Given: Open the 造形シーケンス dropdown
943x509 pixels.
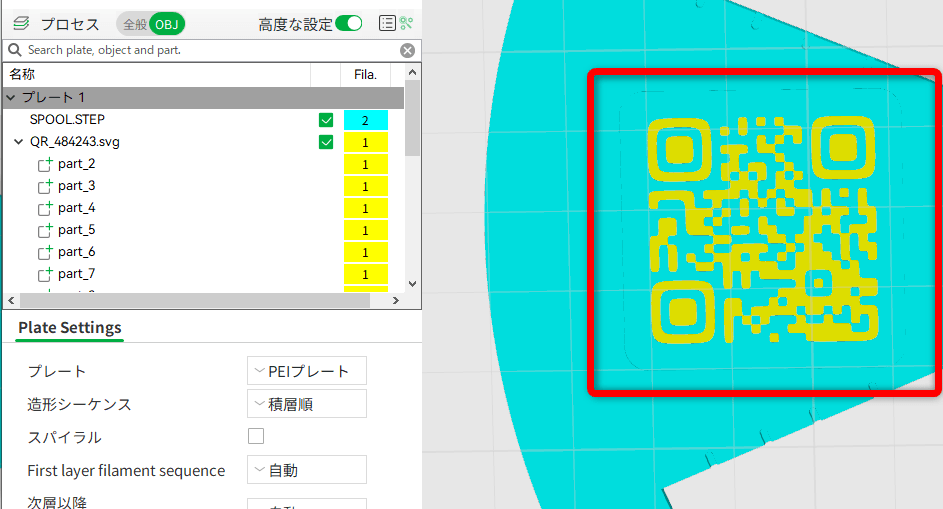Looking at the screenshot, I should click(307, 404).
